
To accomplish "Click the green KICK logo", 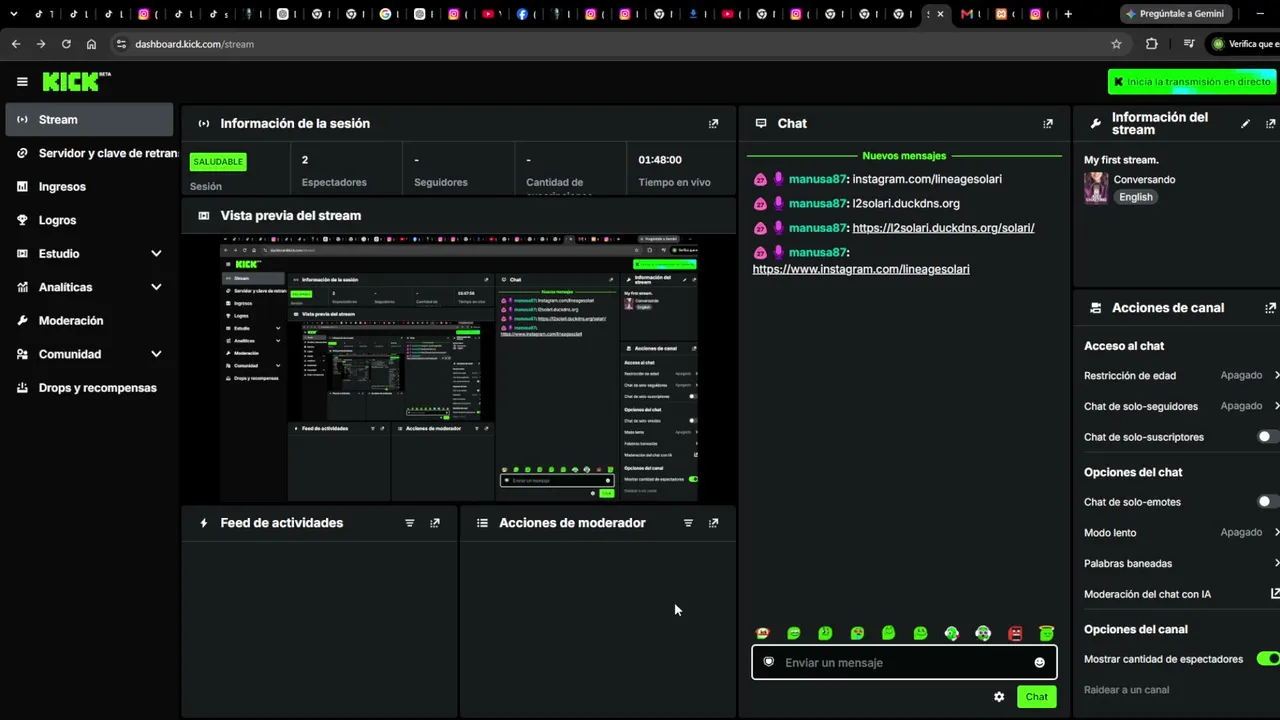I will 76,82.
